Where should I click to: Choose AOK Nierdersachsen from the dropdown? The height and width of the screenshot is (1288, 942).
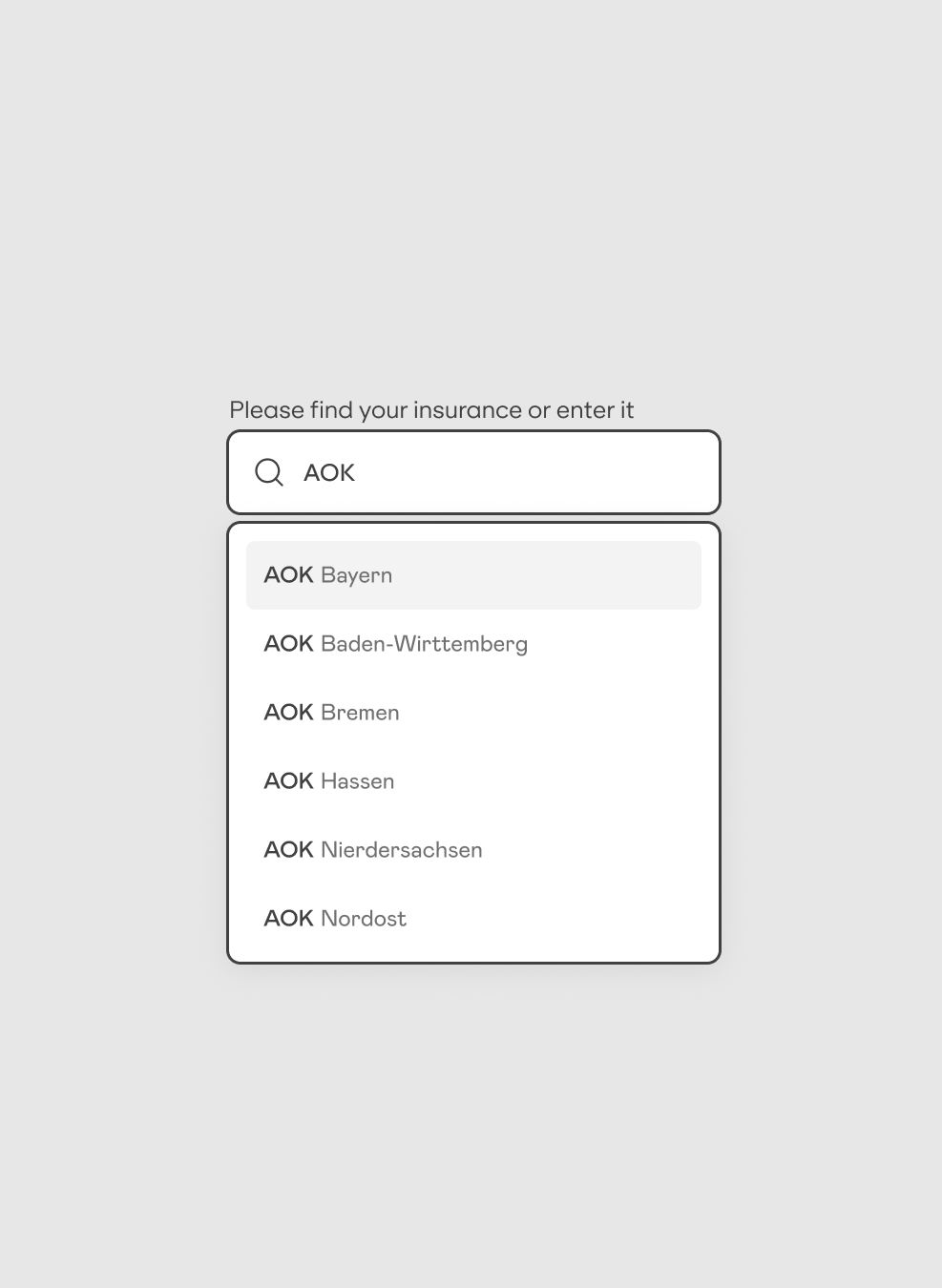[x=473, y=850]
